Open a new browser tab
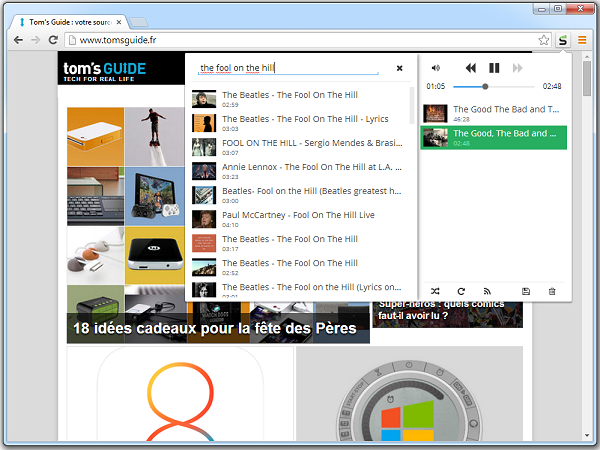This screenshot has width=600, height=450. pyautogui.click(x=139, y=23)
